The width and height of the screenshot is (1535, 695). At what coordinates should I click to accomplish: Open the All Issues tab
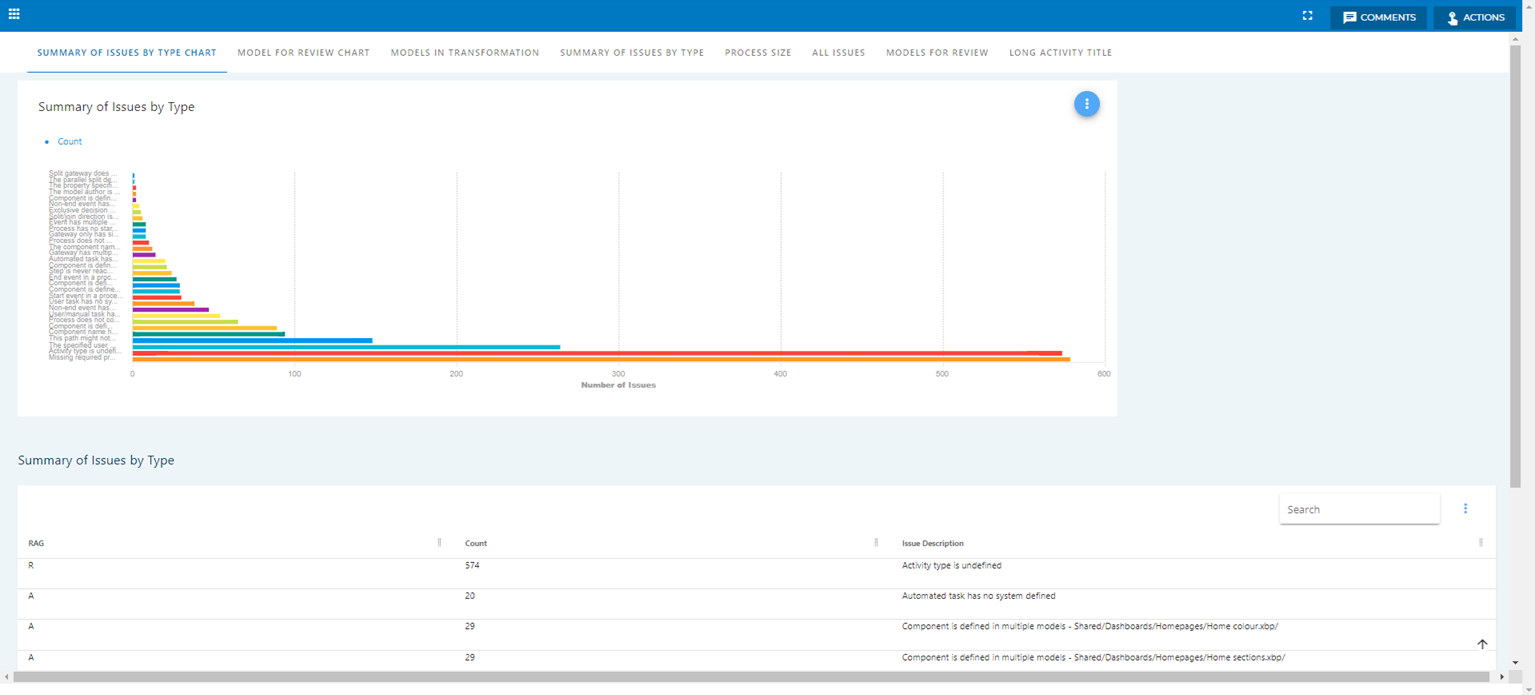click(x=838, y=53)
